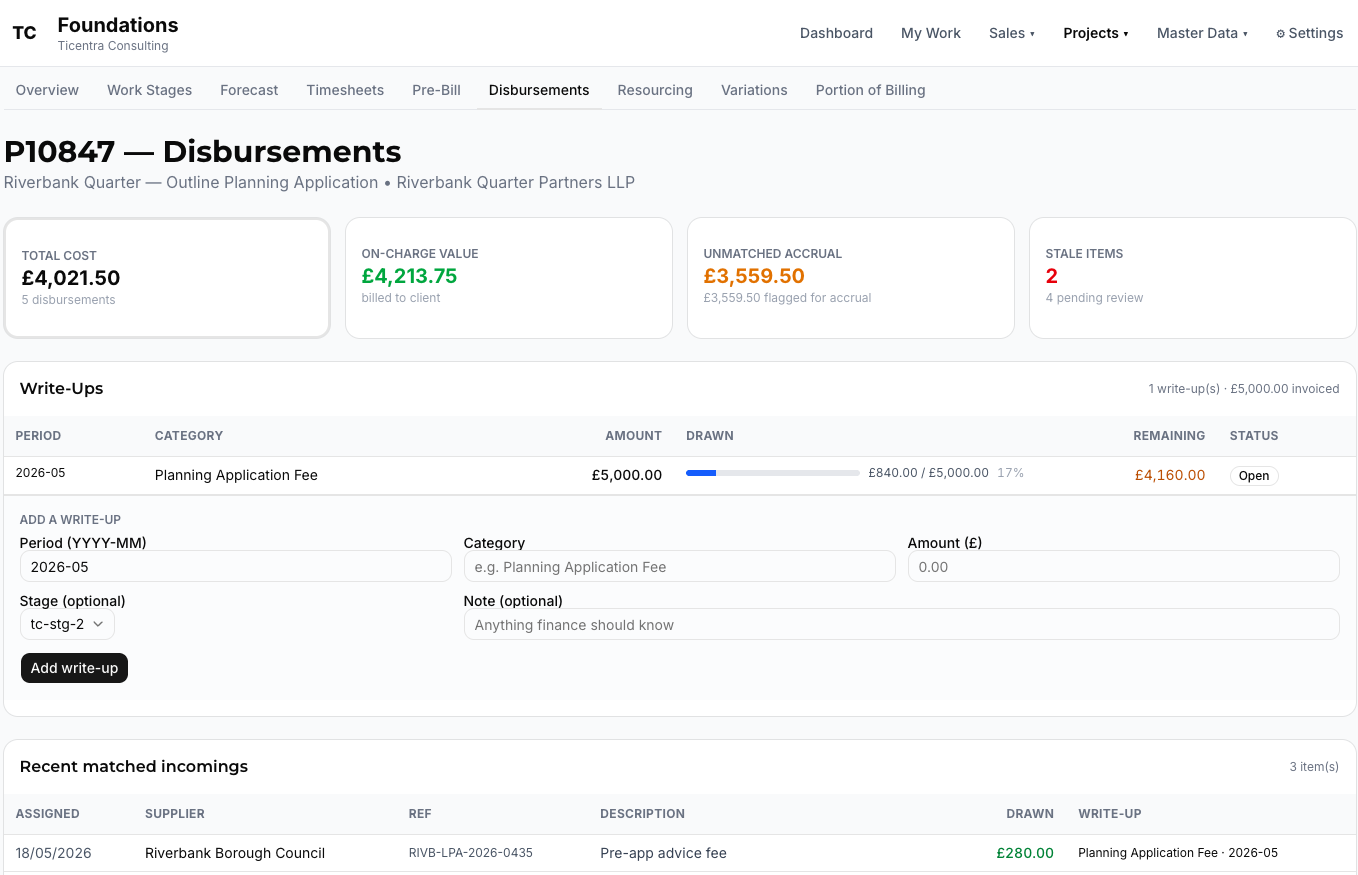This screenshot has height=875, width=1358.
Task: Focus the Amount (£) input
Action: pyautogui.click(x=1123, y=566)
